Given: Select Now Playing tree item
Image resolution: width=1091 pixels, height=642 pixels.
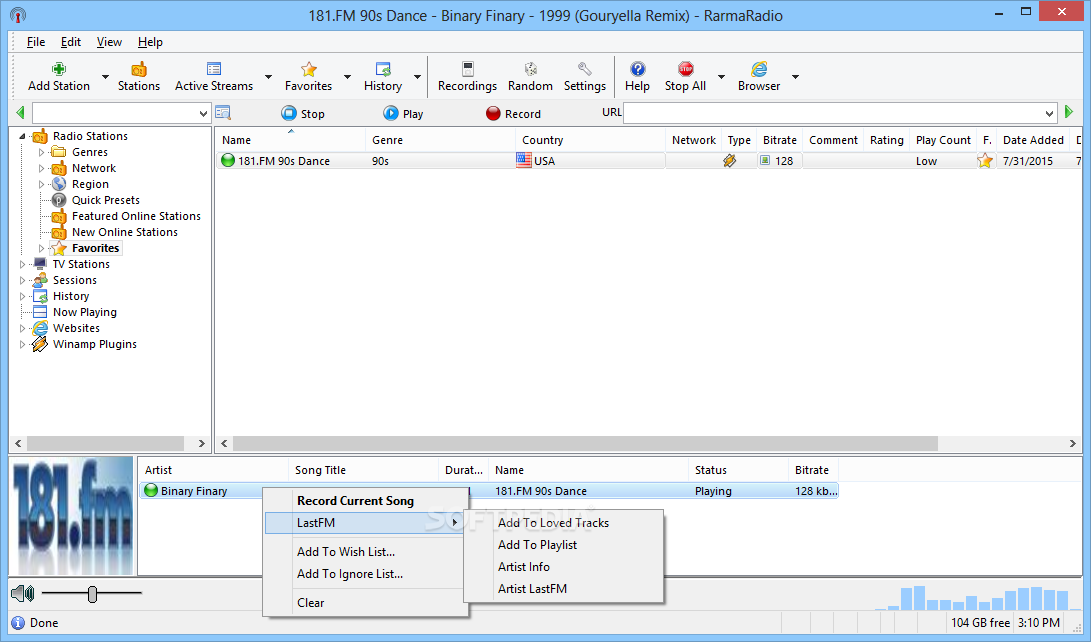Looking at the screenshot, I should coord(85,312).
